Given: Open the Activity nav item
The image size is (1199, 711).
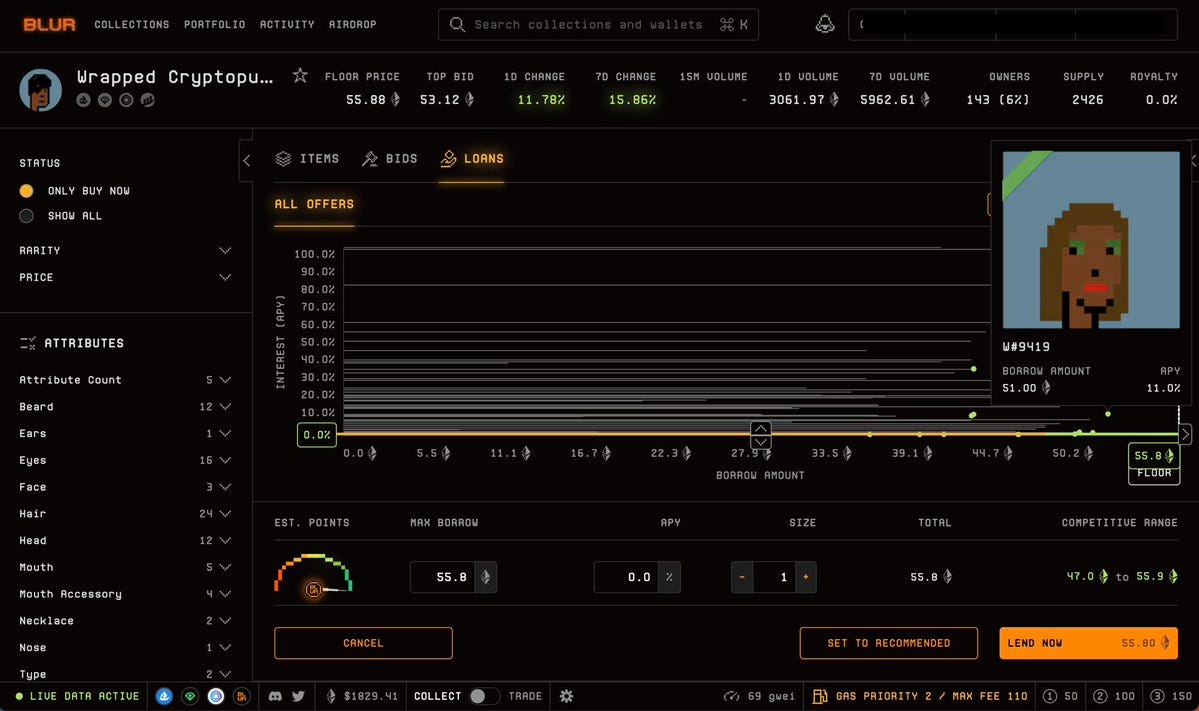Looking at the screenshot, I should [287, 24].
